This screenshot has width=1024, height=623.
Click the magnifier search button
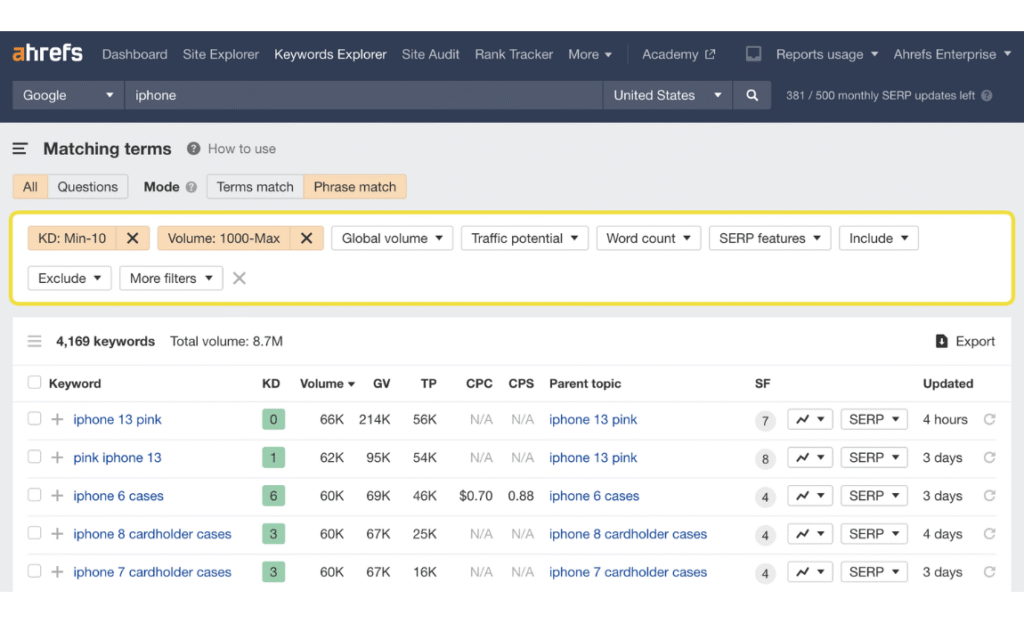tap(752, 95)
